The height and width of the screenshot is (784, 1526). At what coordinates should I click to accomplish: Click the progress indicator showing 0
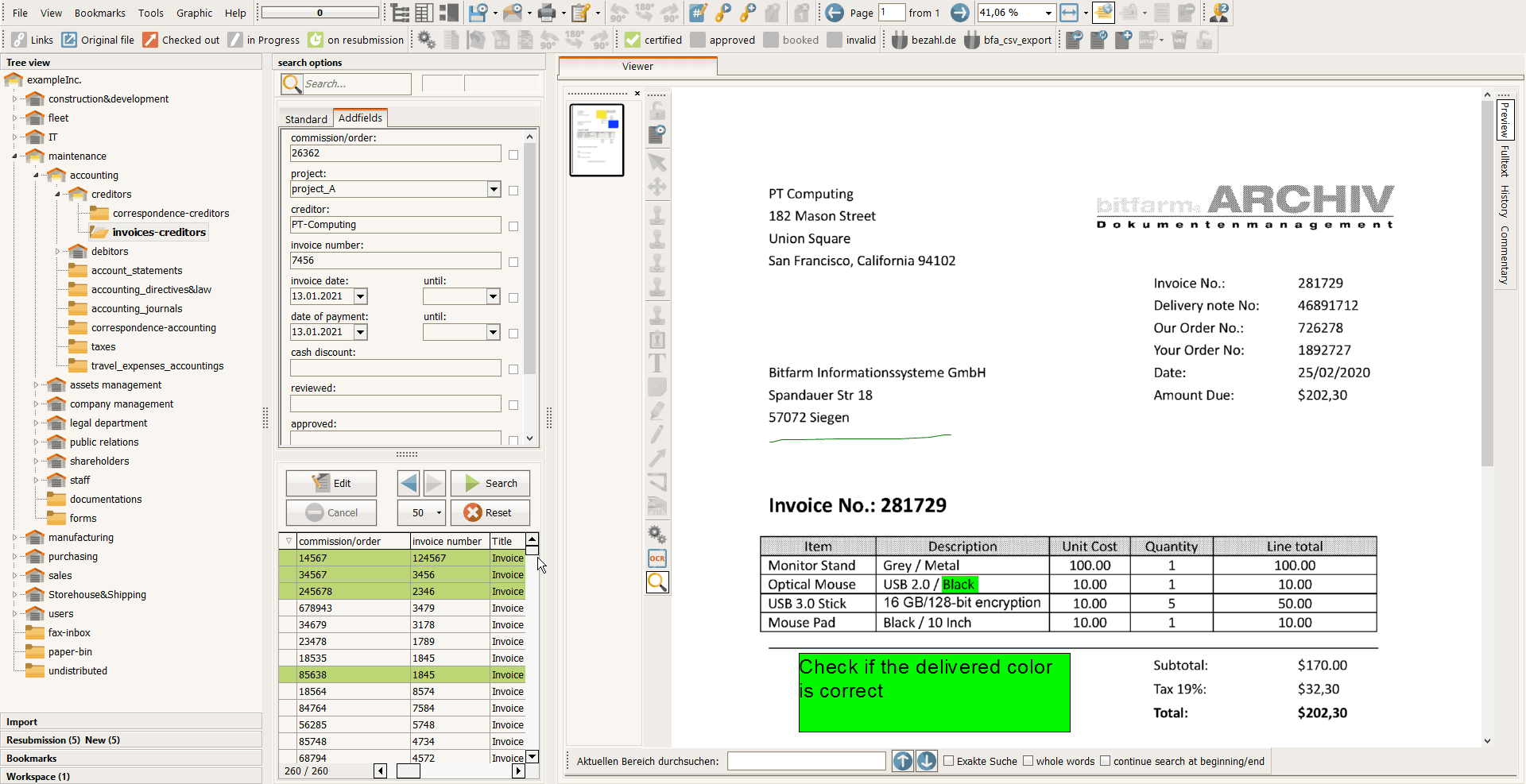(x=319, y=13)
